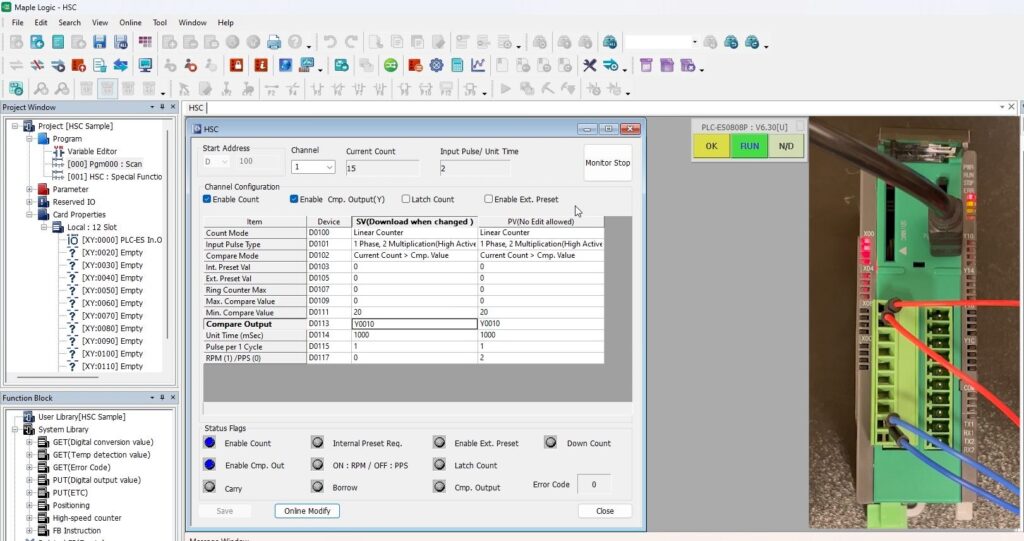This screenshot has width=1024, height=541.
Task: Click the Redo arrow icon
Action: click(x=351, y=42)
